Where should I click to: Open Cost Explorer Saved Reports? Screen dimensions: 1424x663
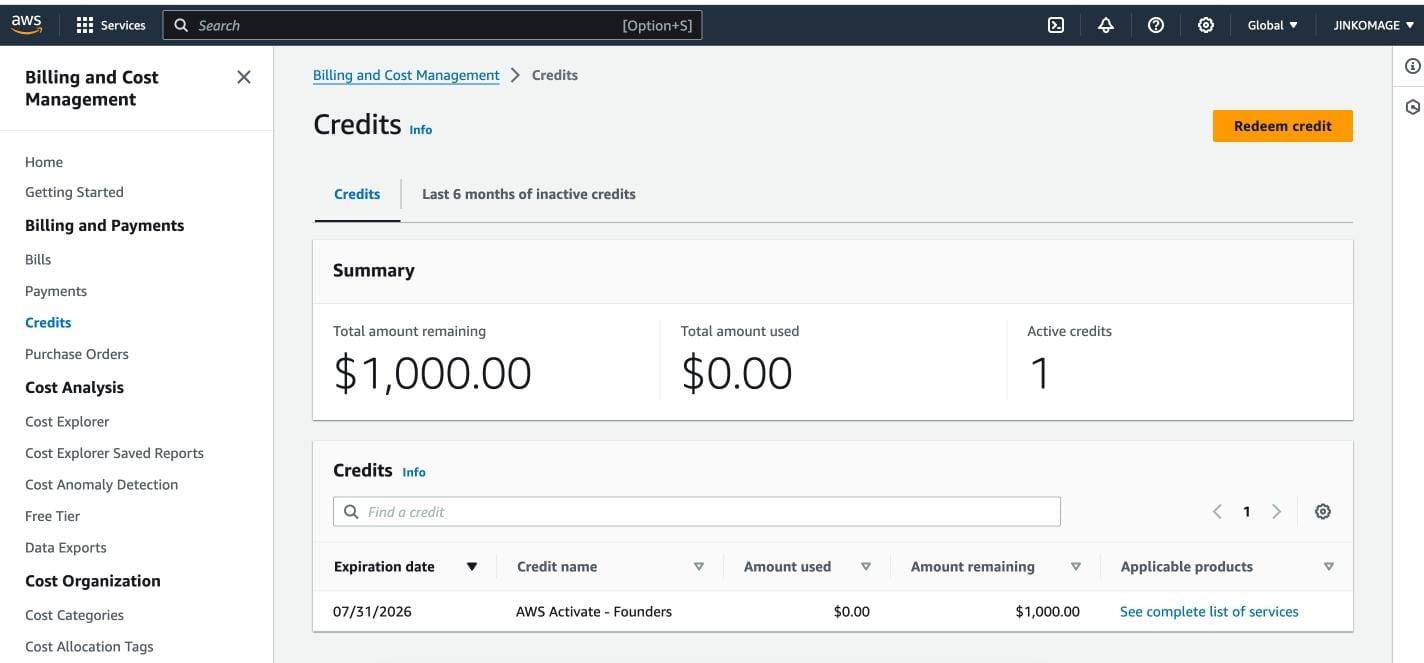[114, 453]
